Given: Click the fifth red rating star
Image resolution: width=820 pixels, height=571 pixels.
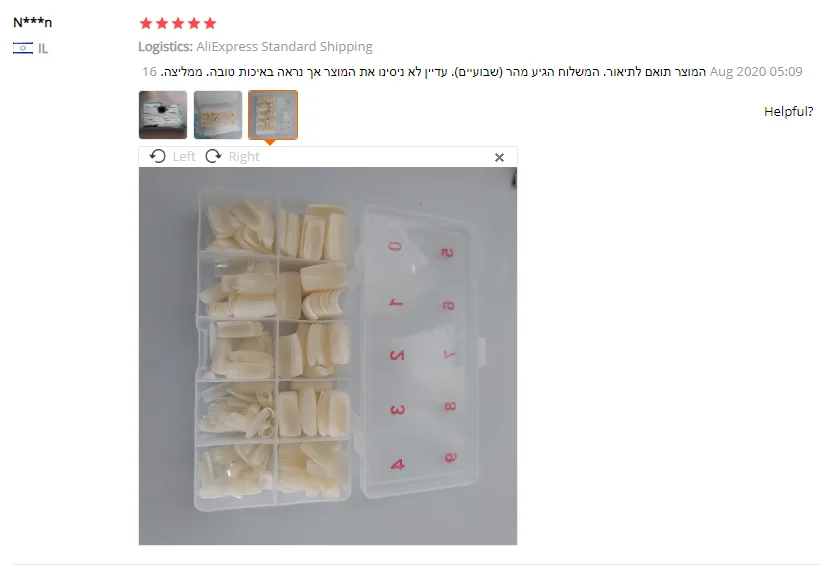Looking at the screenshot, I should tap(210, 23).
